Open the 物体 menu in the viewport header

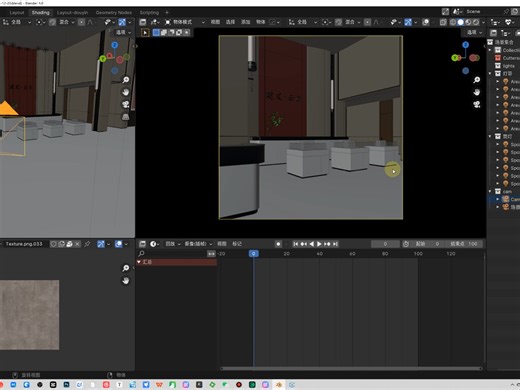coord(260,22)
